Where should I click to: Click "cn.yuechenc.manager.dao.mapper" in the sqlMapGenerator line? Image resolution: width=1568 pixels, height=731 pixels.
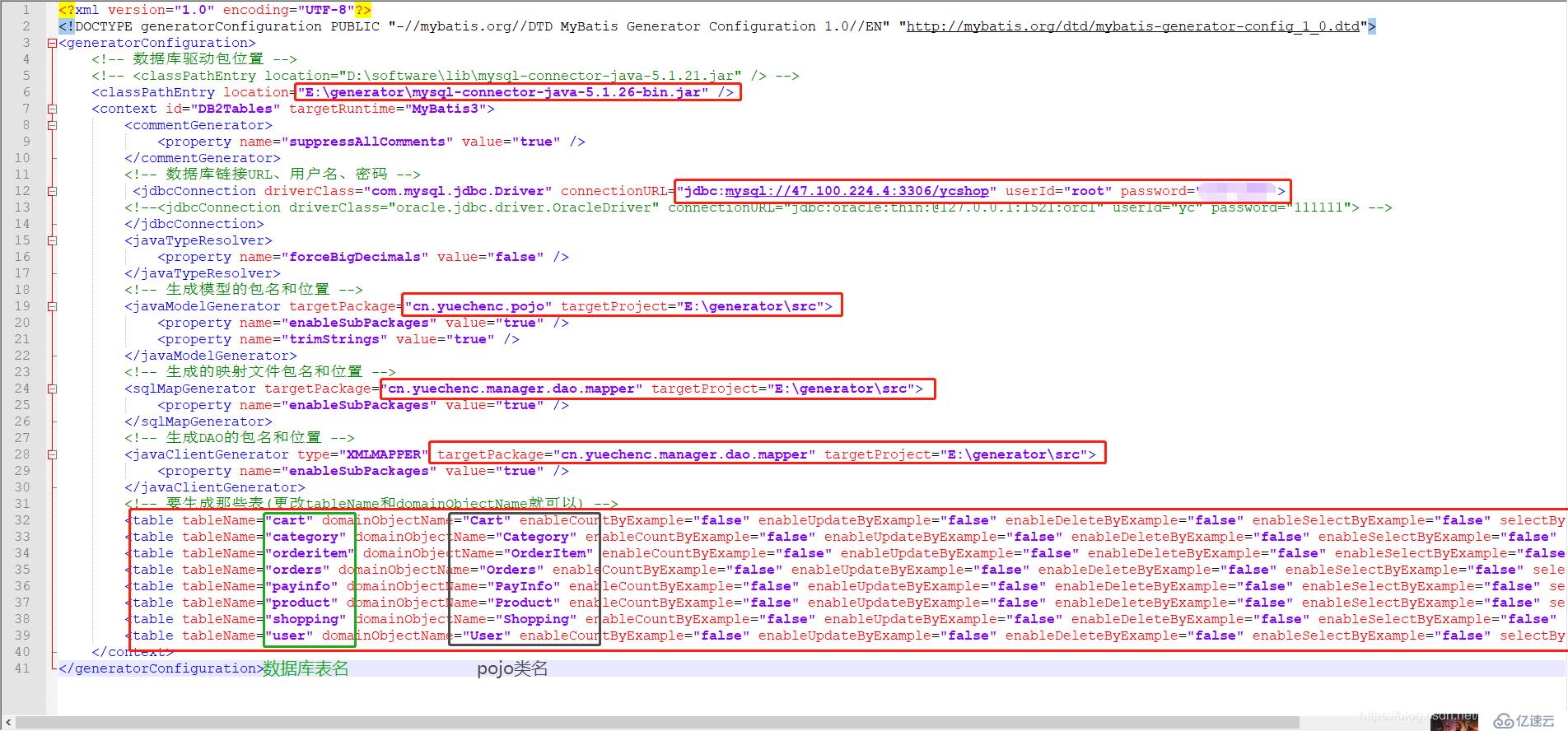[x=511, y=389]
